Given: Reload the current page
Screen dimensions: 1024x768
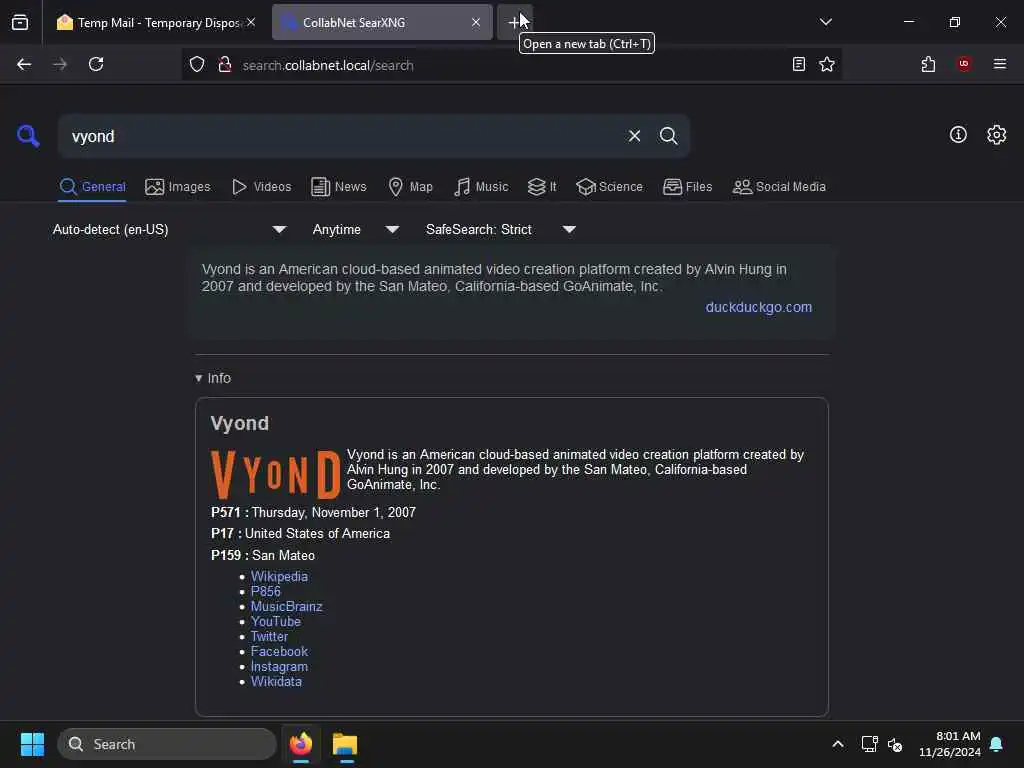Looking at the screenshot, I should [96, 64].
